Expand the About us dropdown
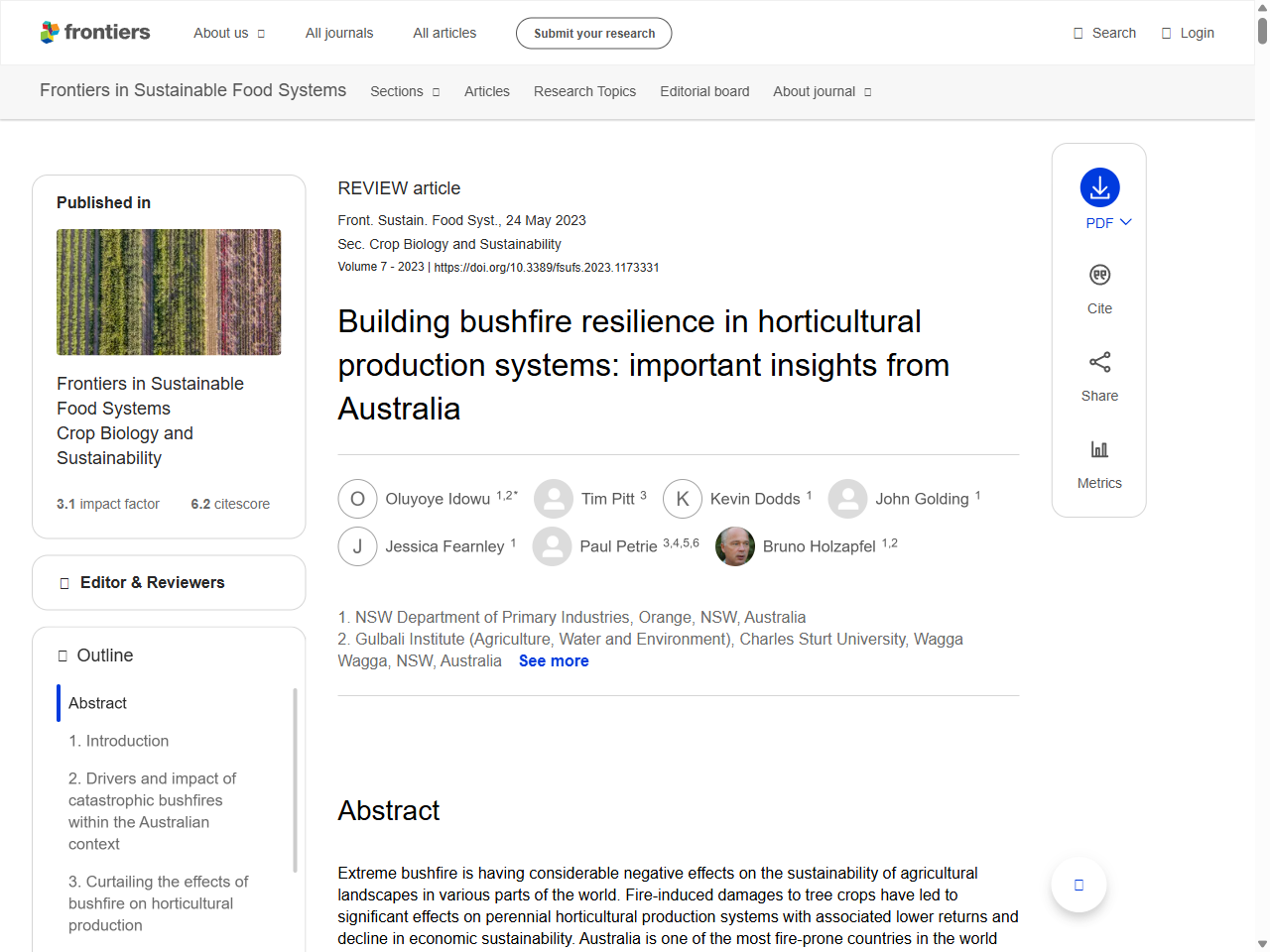1270x952 pixels. 229,33
